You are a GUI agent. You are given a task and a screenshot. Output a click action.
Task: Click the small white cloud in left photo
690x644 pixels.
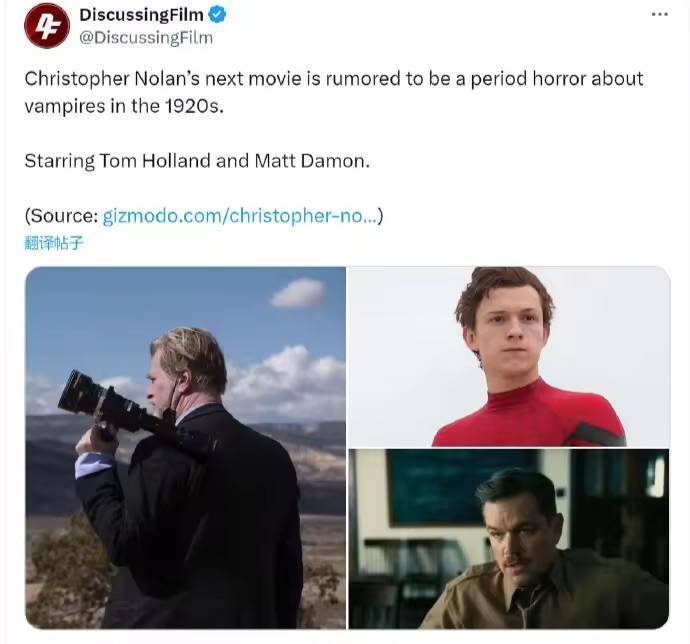coord(298,293)
